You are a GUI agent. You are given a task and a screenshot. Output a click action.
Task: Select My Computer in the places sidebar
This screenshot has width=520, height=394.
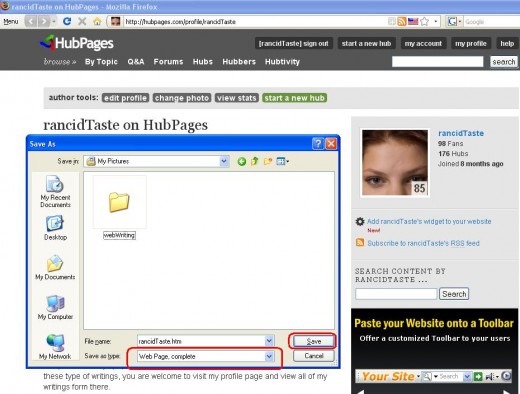tap(55, 307)
